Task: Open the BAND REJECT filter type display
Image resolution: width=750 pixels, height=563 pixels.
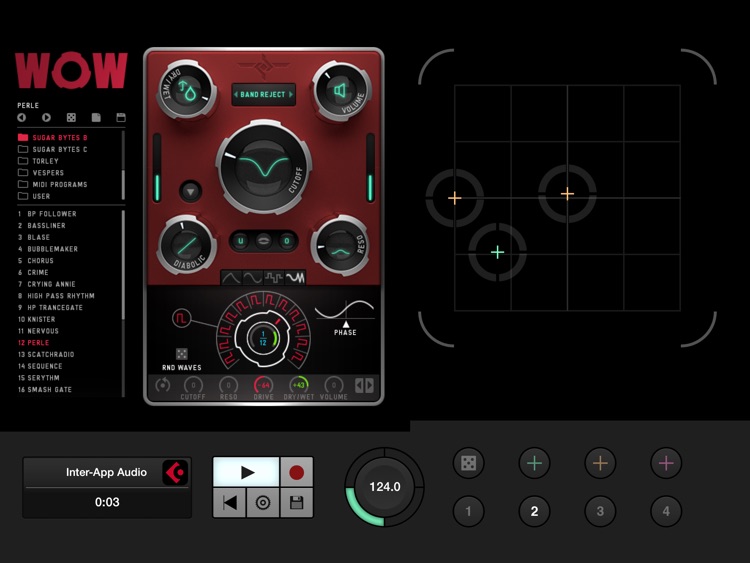Action: 263,95
